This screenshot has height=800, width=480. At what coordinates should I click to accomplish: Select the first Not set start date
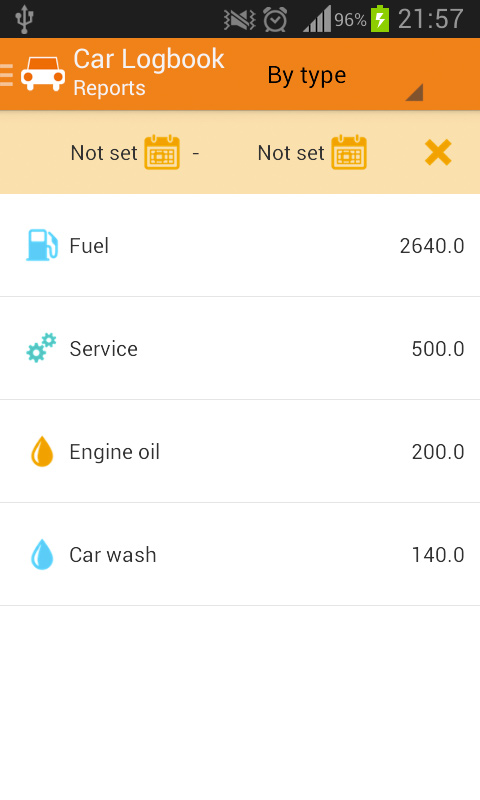point(104,153)
